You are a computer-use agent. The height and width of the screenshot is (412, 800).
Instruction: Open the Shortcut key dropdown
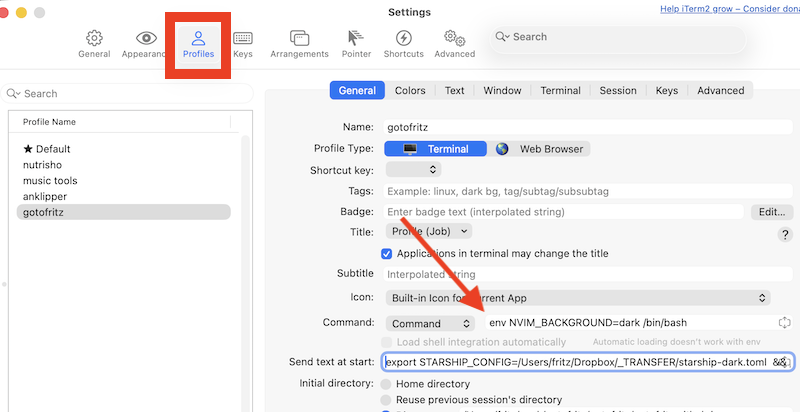[x=413, y=169]
